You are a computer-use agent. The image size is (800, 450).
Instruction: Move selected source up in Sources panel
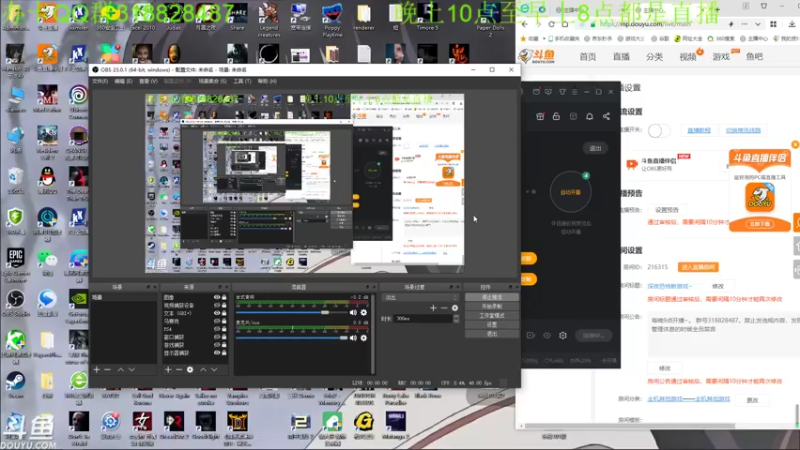tap(203, 369)
